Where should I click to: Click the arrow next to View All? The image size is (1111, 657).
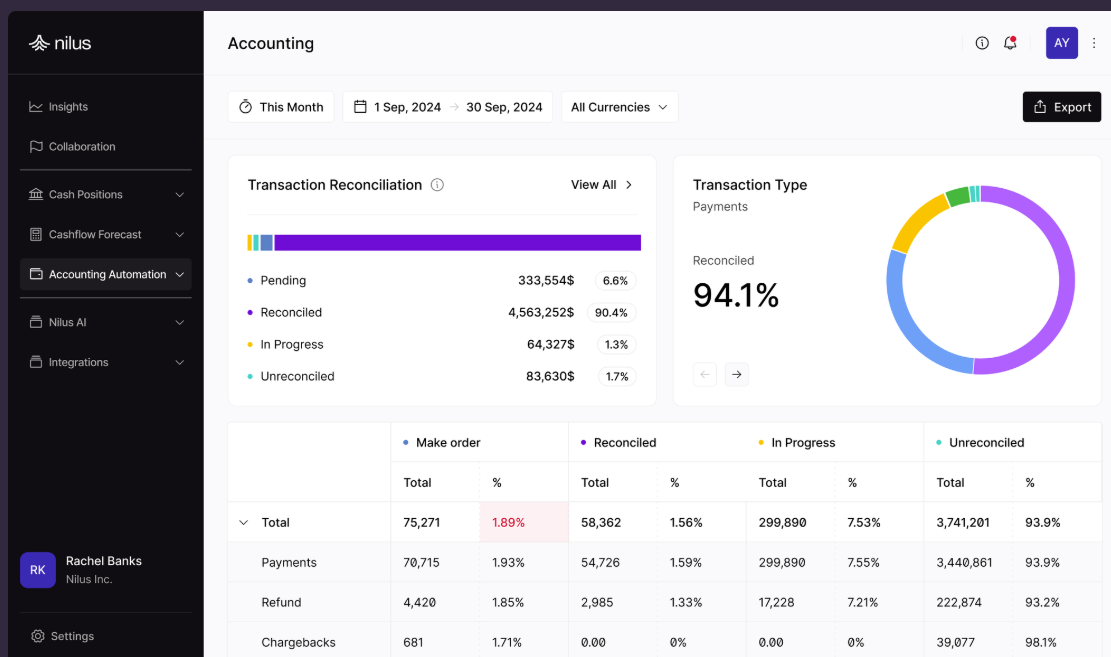point(628,185)
